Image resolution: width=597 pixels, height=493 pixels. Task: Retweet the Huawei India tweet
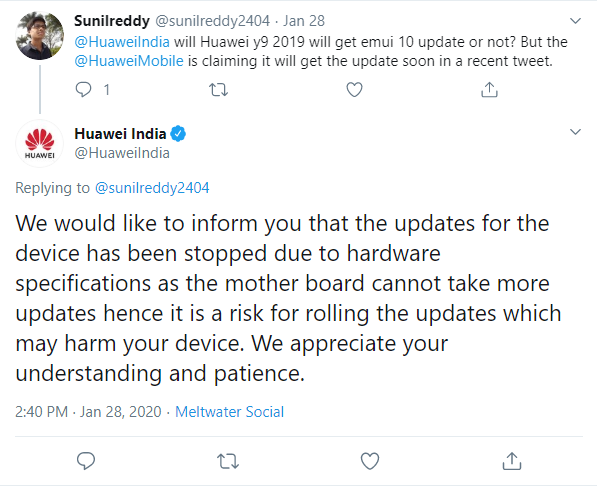click(228, 461)
